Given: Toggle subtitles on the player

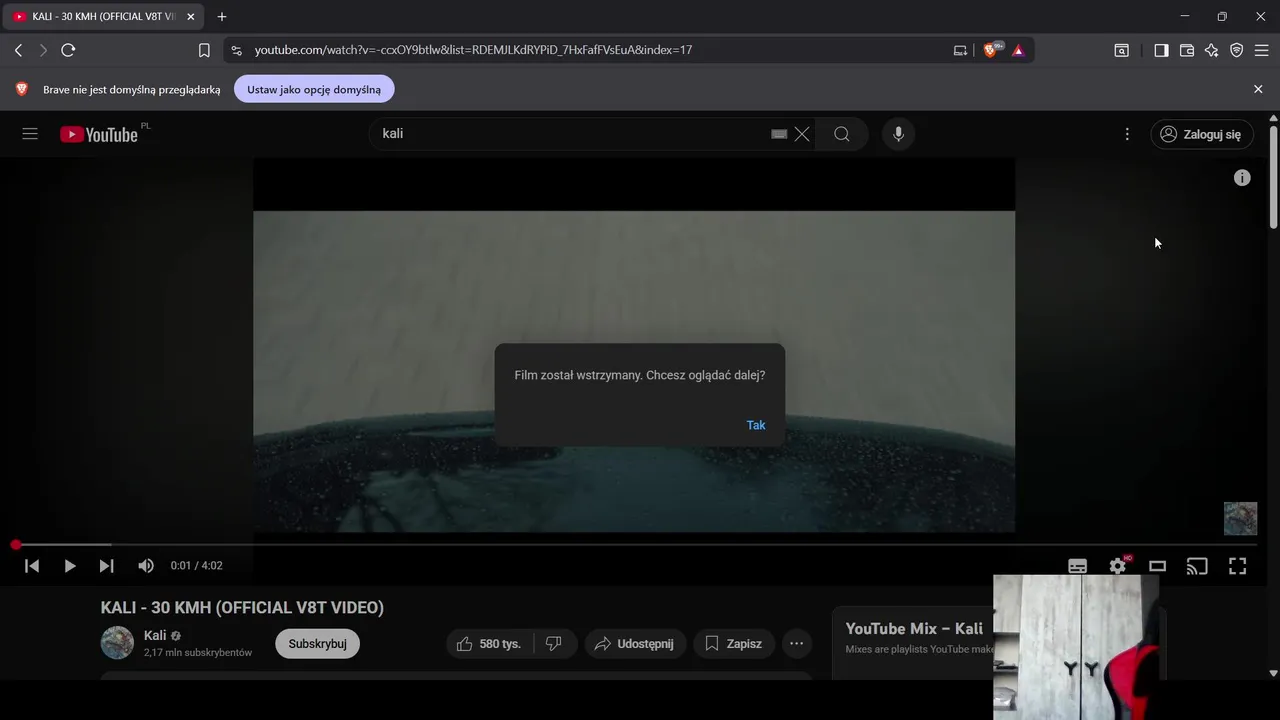Looking at the screenshot, I should tap(1077, 566).
